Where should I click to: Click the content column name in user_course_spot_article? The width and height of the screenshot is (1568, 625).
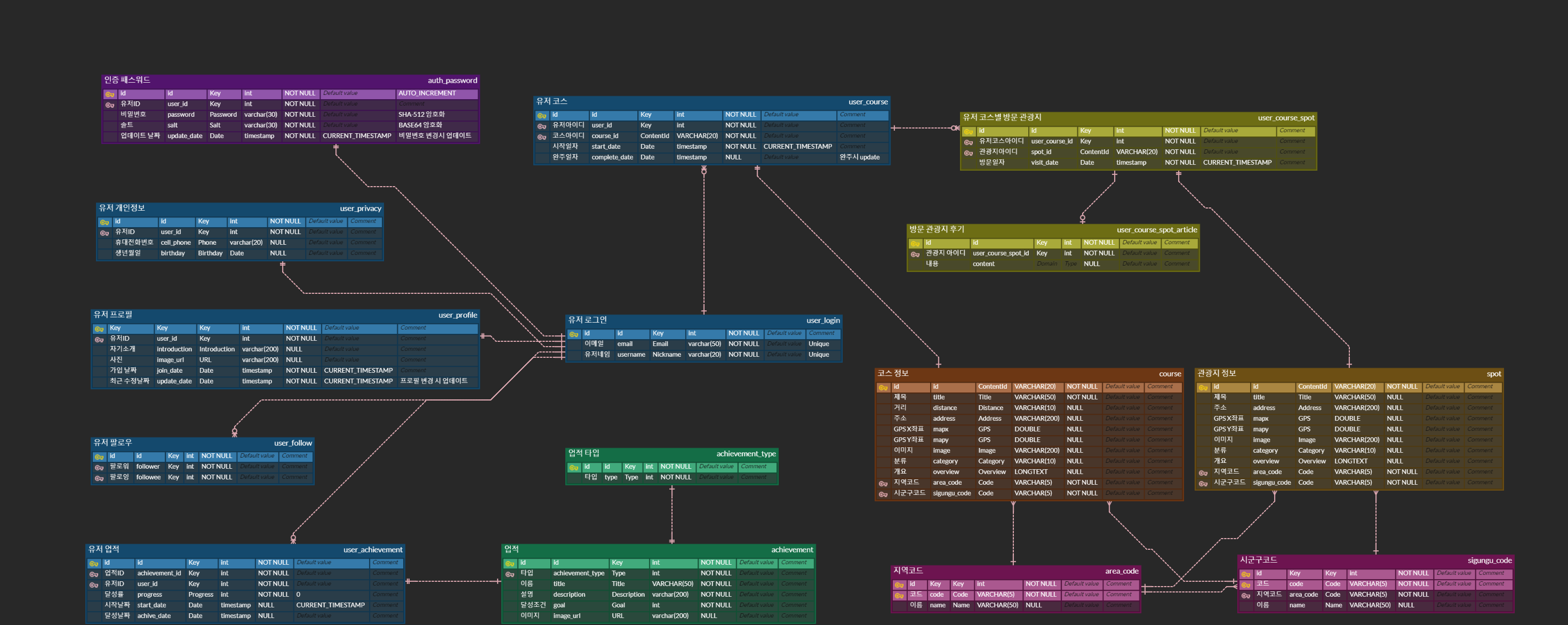[983, 264]
